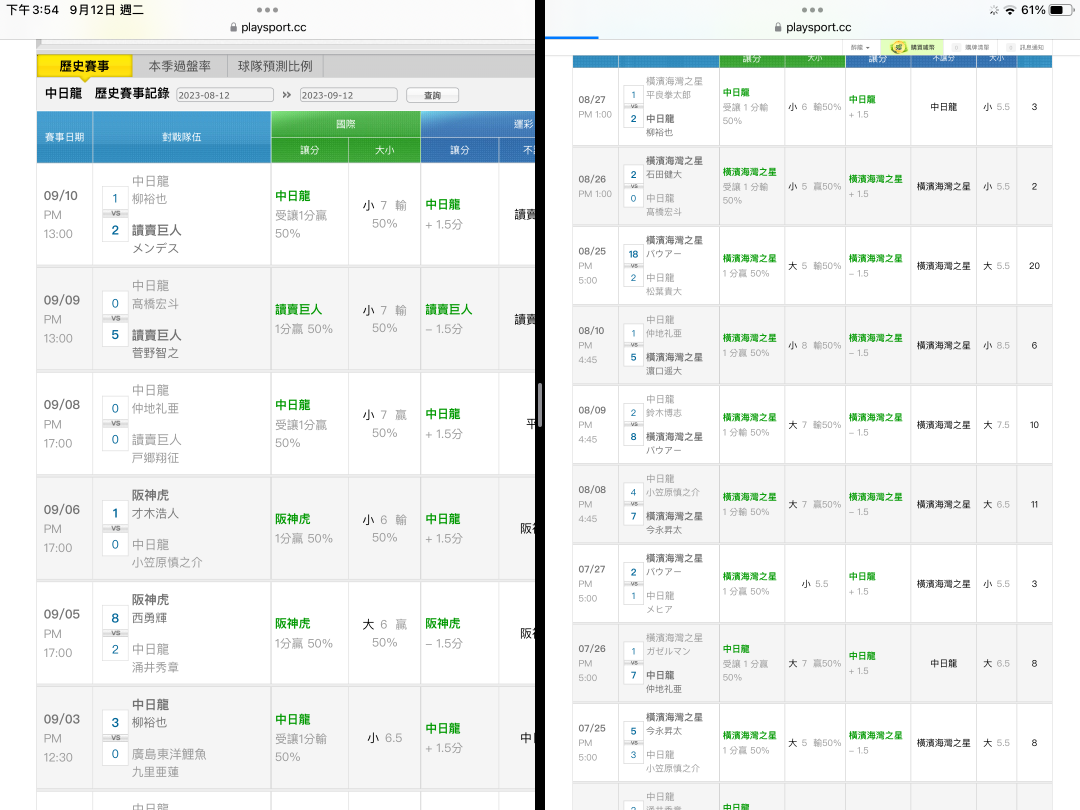Open the 球隊預測比例 tab
The image size is (1080, 810).
click(275, 66)
